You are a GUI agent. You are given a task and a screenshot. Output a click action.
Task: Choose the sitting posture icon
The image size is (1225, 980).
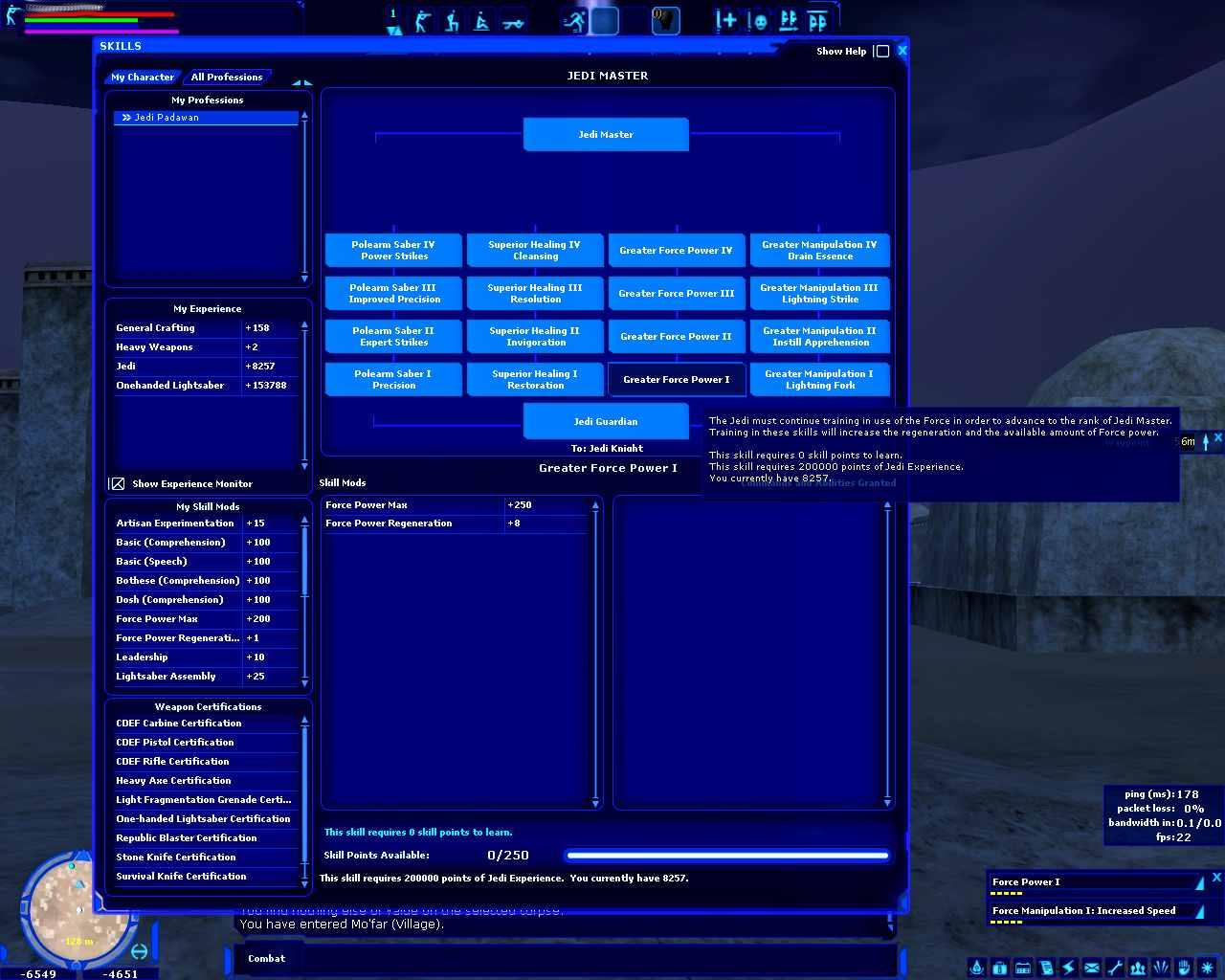click(482, 20)
